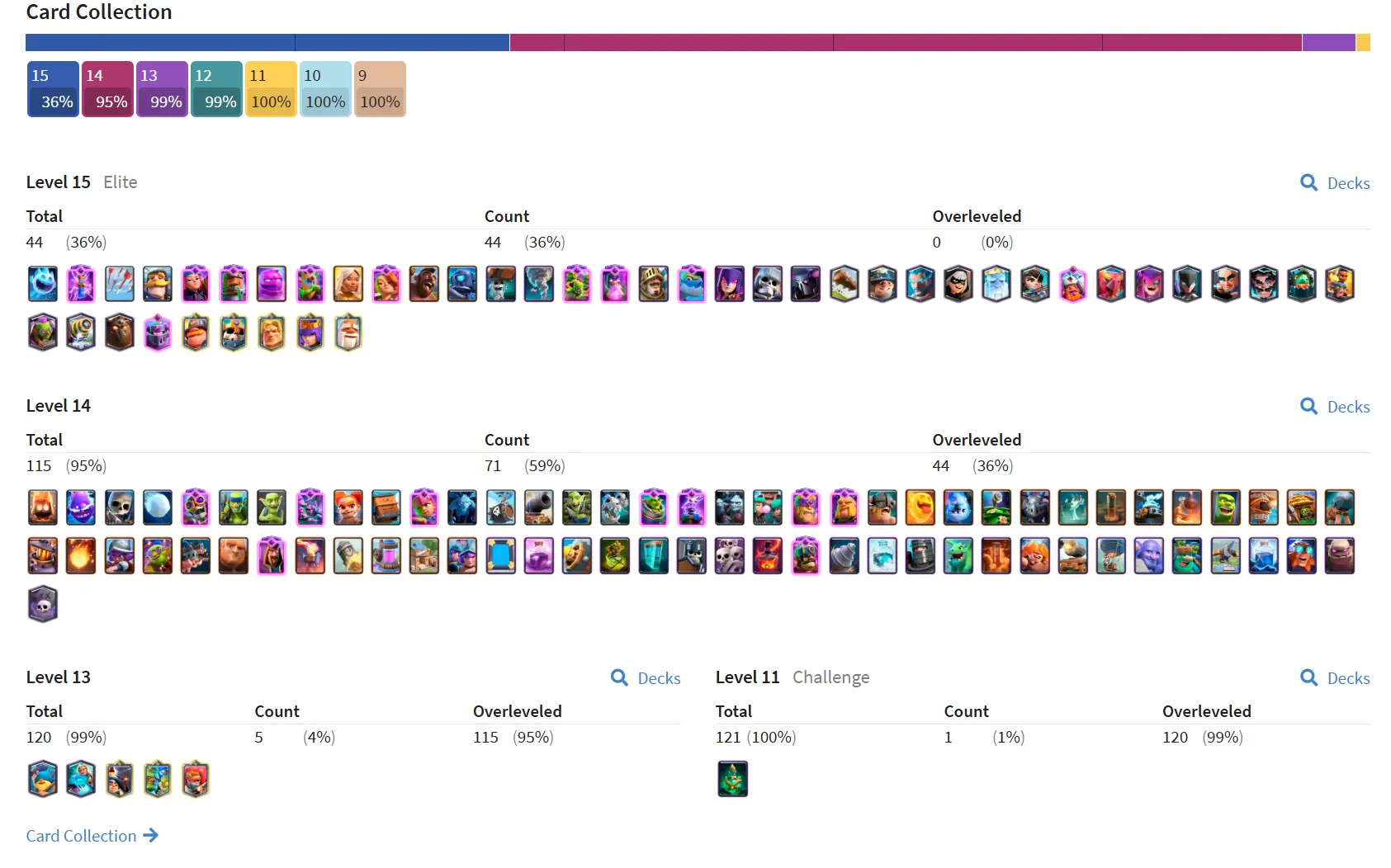Follow the Card Collection arrow link
The width and height of the screenshot is (1391, 868).
[92, 836]
